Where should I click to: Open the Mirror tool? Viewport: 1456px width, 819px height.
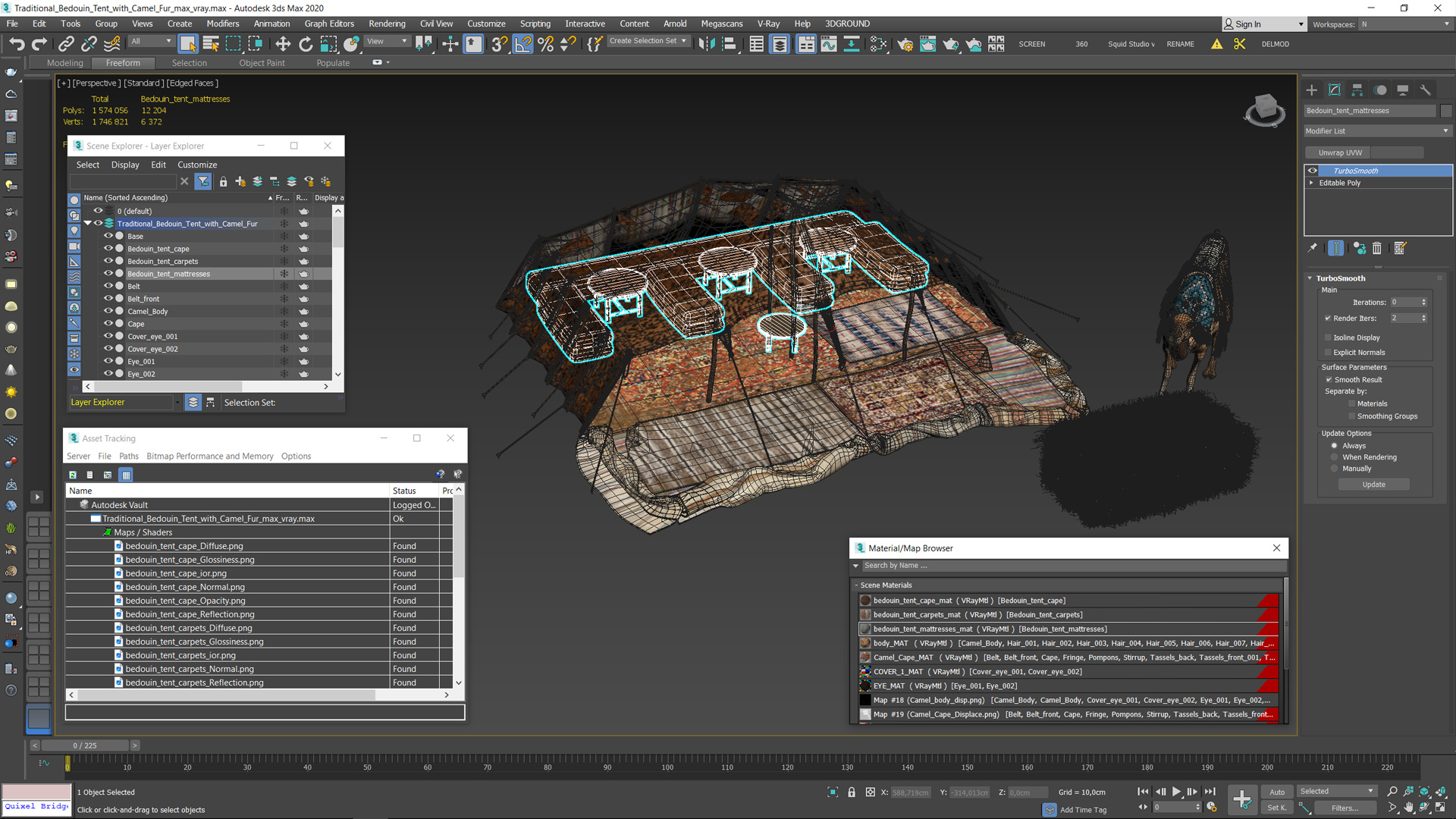pos(706,44)
